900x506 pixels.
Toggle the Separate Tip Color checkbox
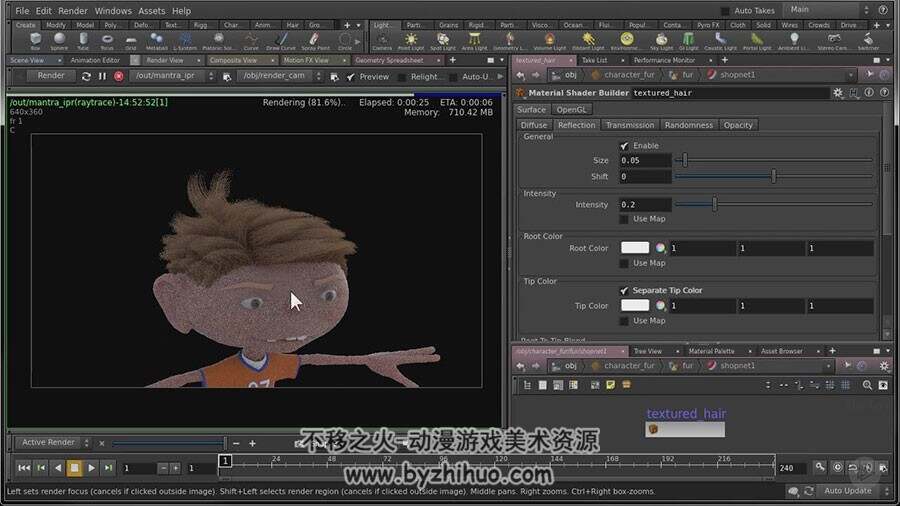624,290
